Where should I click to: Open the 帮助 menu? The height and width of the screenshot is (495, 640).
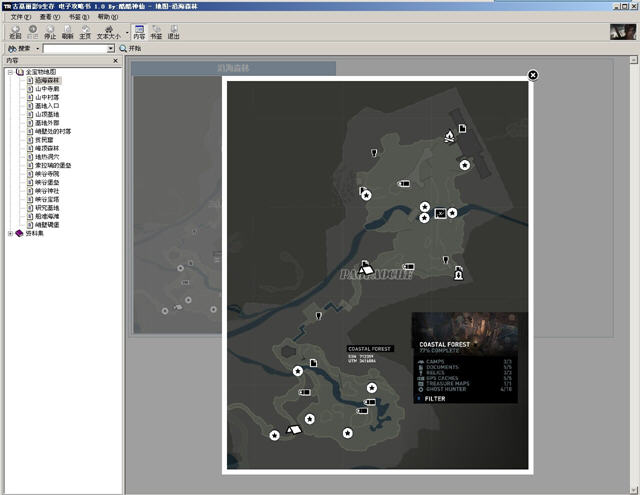click(108, 17)
